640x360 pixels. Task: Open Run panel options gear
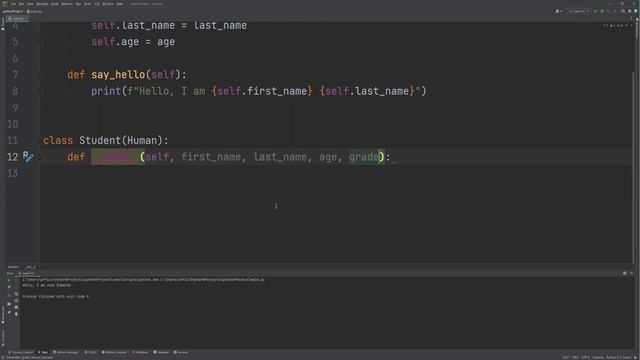624,273
